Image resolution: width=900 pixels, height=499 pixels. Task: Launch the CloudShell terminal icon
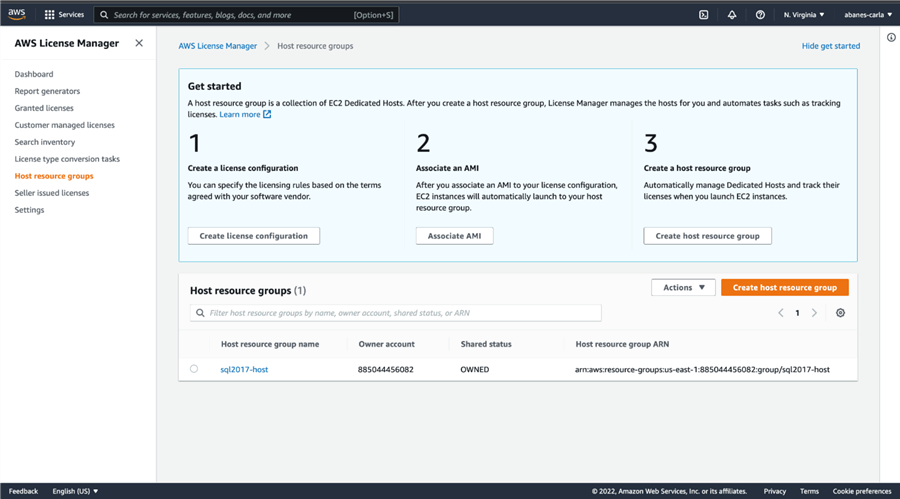click(704, 15)
